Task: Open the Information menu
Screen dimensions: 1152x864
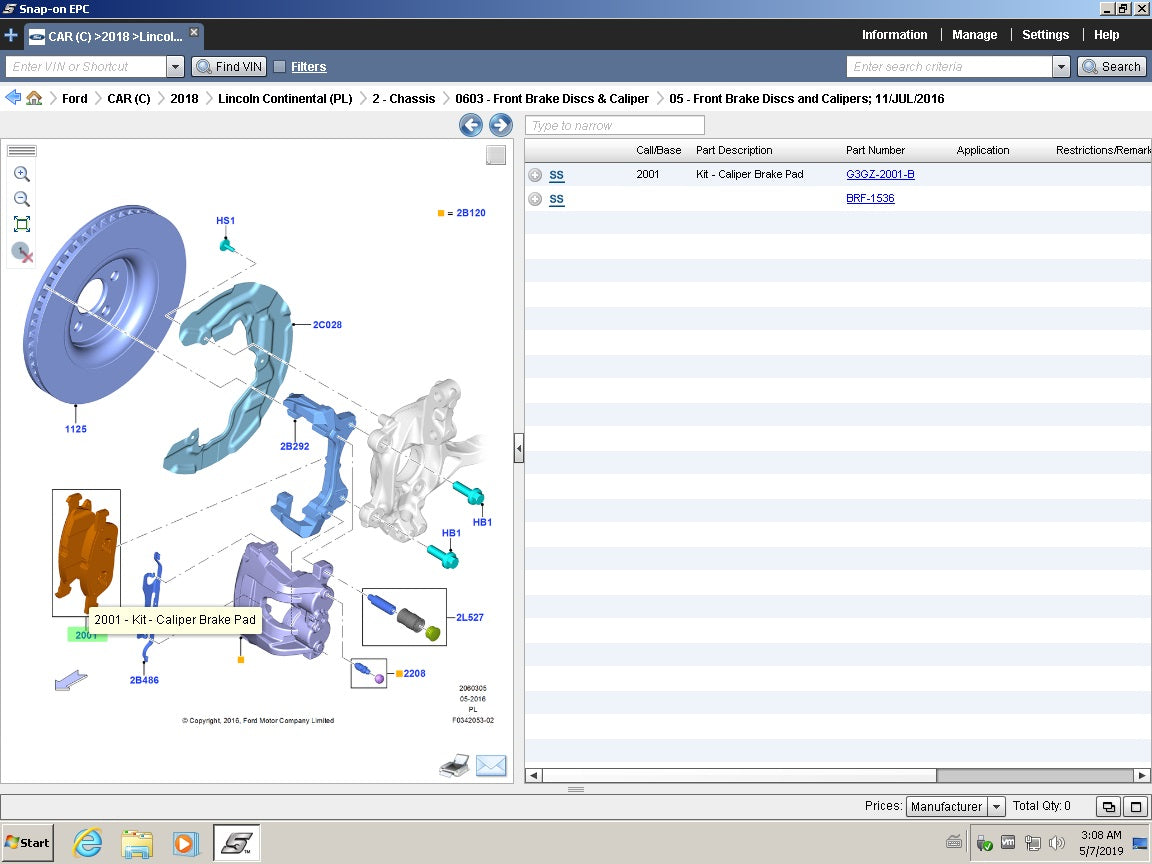Action: [x=894, y=35]
